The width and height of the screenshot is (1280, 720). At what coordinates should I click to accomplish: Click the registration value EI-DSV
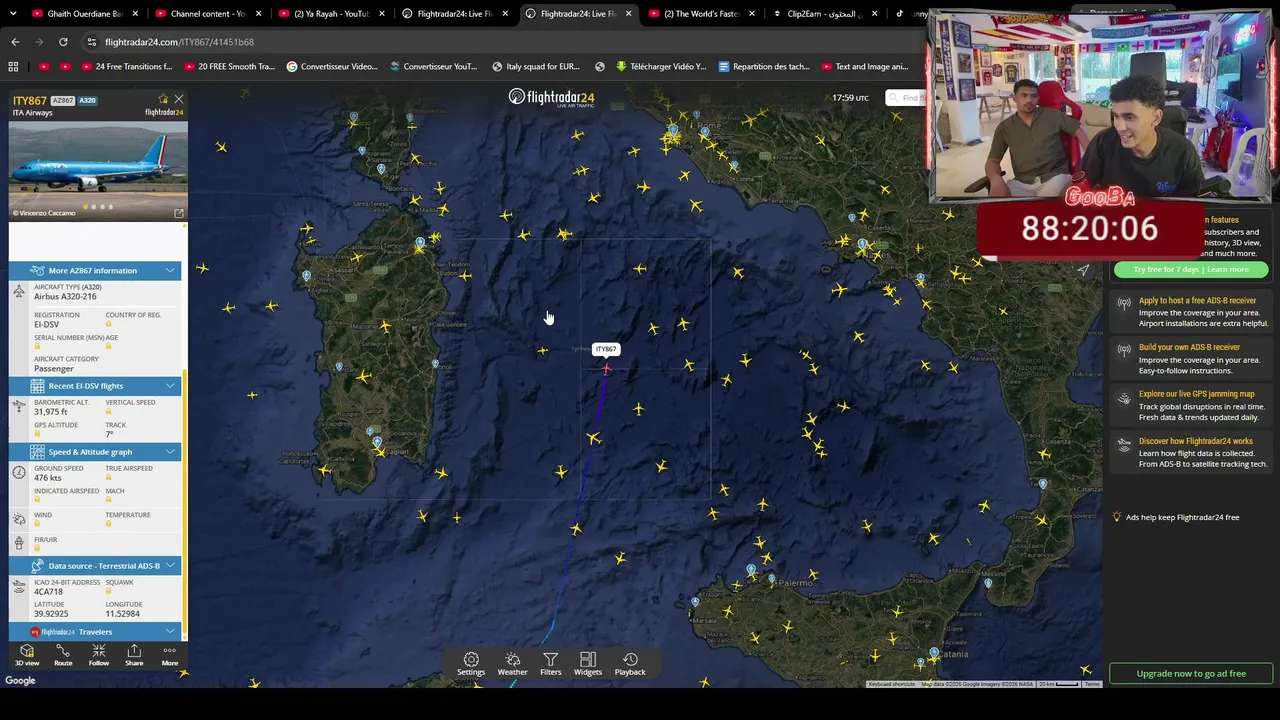(47, 325)
